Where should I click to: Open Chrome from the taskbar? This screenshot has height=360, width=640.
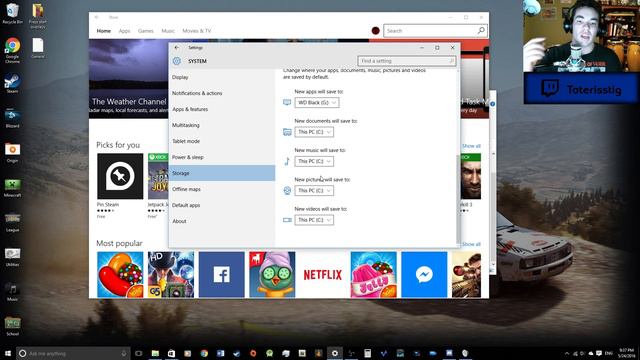204,353
